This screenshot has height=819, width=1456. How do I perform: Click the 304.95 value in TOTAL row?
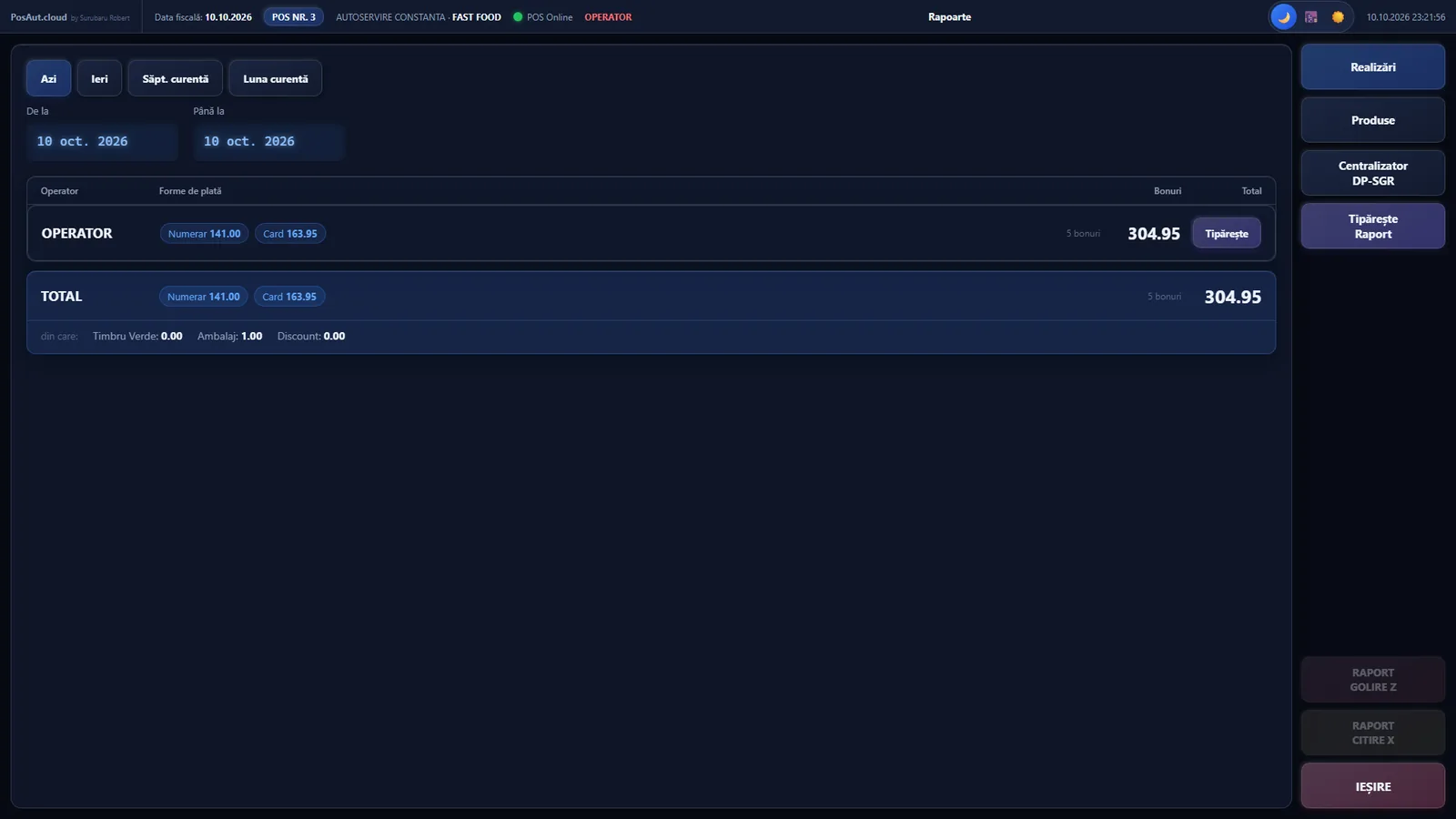1232,297
